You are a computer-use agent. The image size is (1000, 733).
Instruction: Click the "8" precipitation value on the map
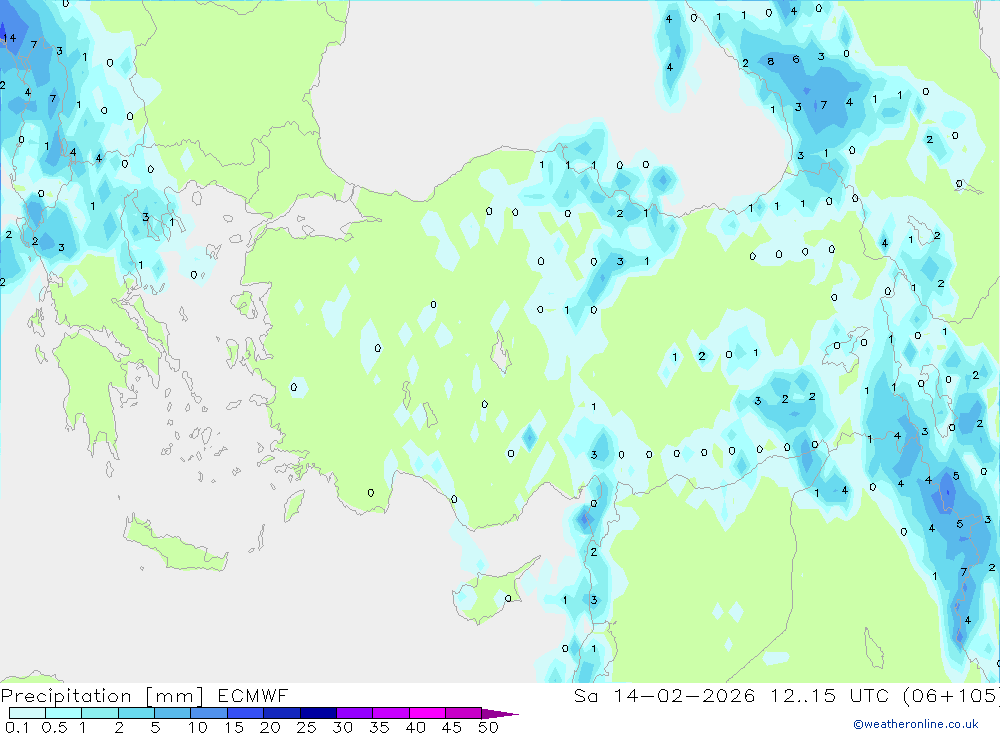(770, 61)
